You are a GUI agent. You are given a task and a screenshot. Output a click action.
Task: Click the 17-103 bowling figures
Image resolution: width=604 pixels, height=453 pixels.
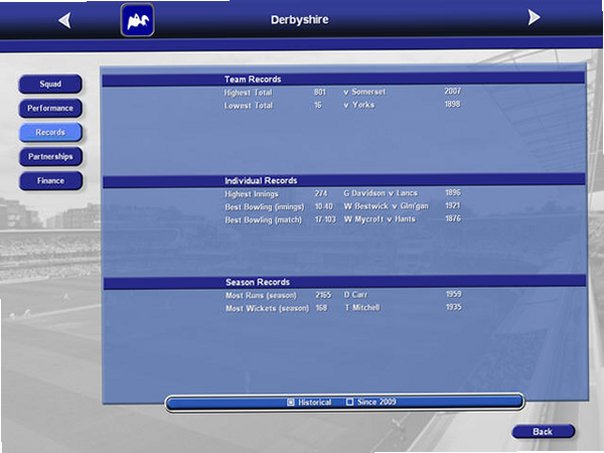(325, 220)
